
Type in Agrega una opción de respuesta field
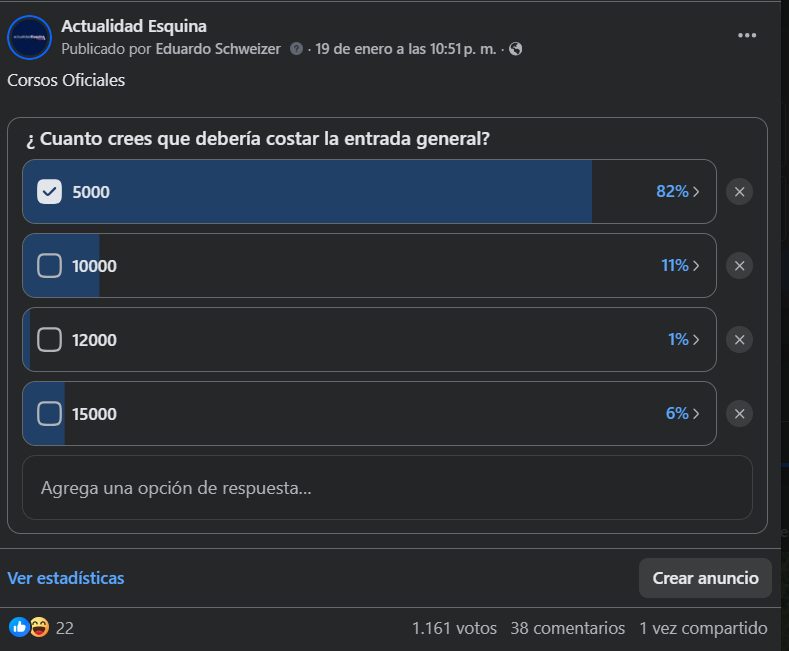pos(387,488)
